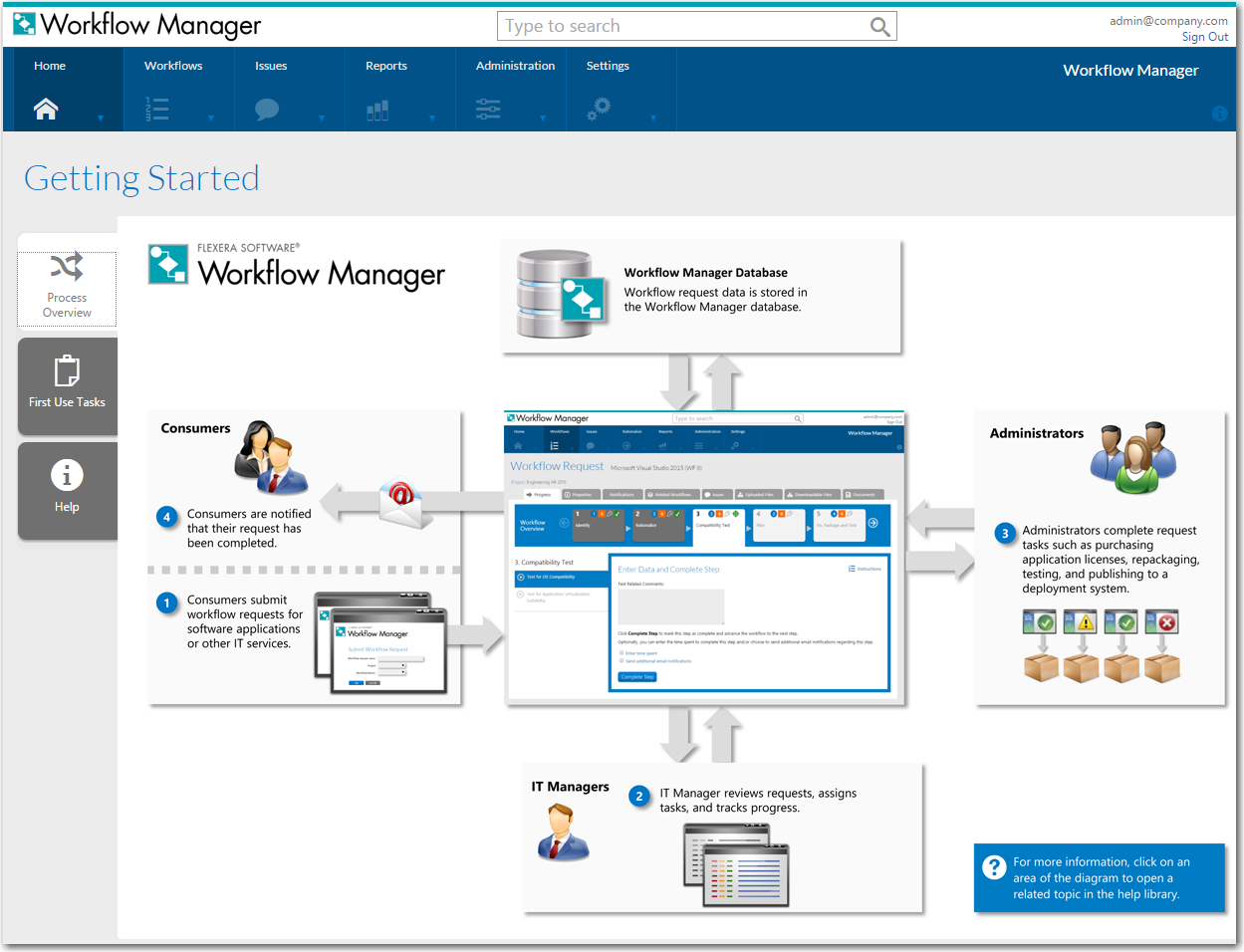Viewport: 1244px width, 952px height.
Task: Click the IT Managers diagram area
Action: tap(722, 836)
